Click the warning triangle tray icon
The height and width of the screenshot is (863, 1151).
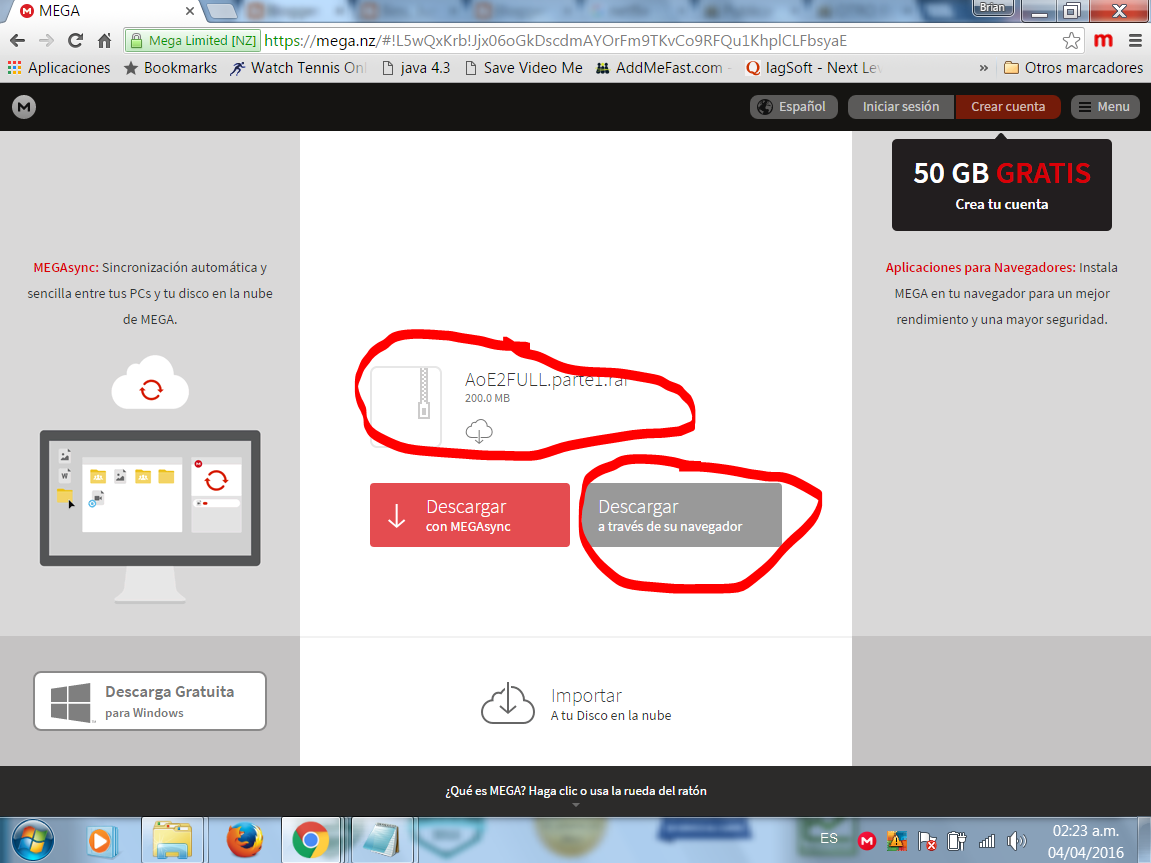tap(896, 841)
